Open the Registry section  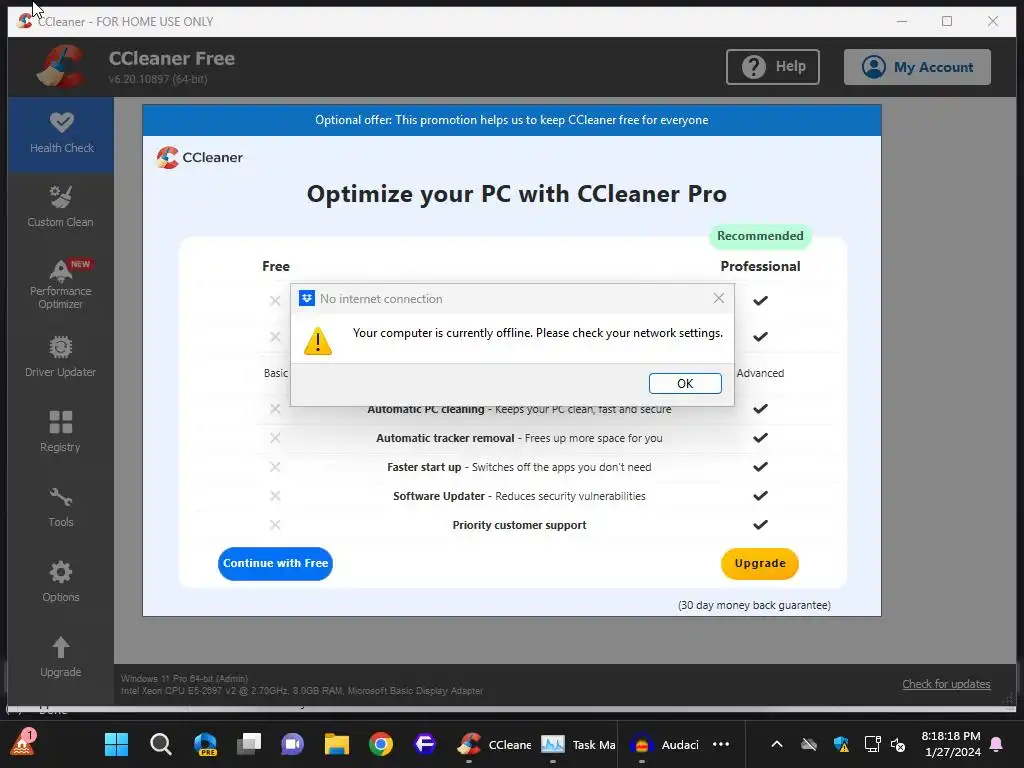point(61,432)
